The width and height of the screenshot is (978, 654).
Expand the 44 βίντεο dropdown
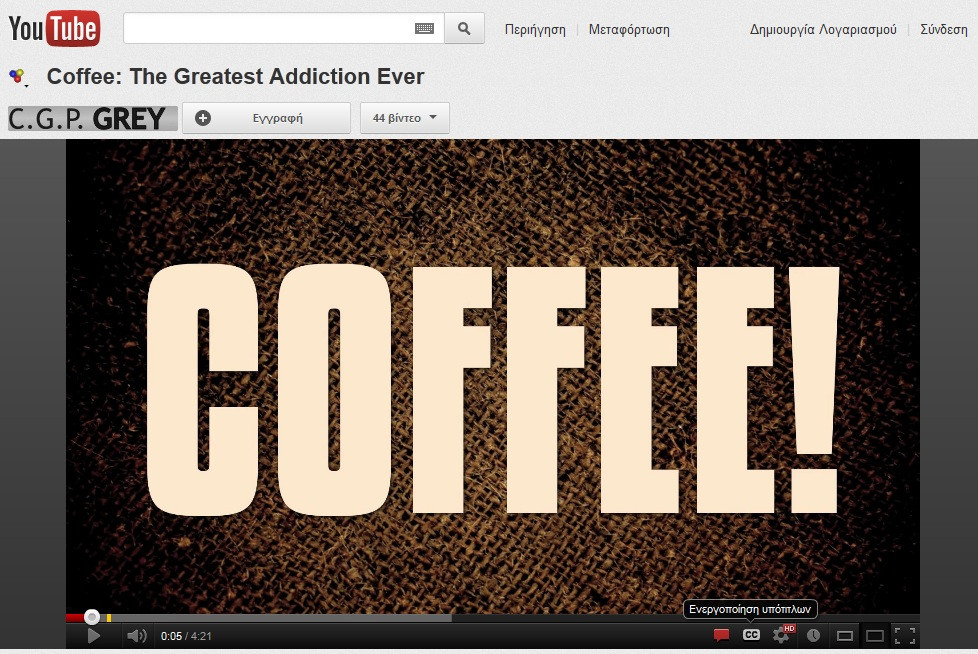405,118
